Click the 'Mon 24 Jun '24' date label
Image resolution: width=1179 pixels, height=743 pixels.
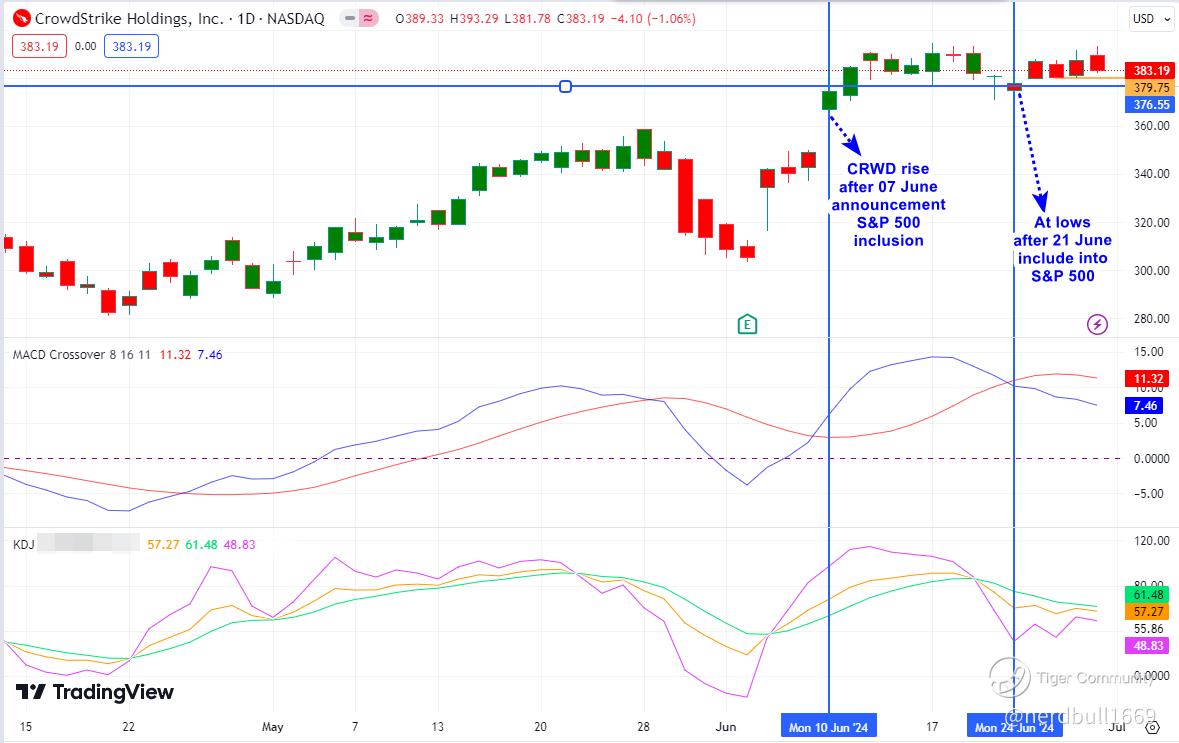[1014, 727]
